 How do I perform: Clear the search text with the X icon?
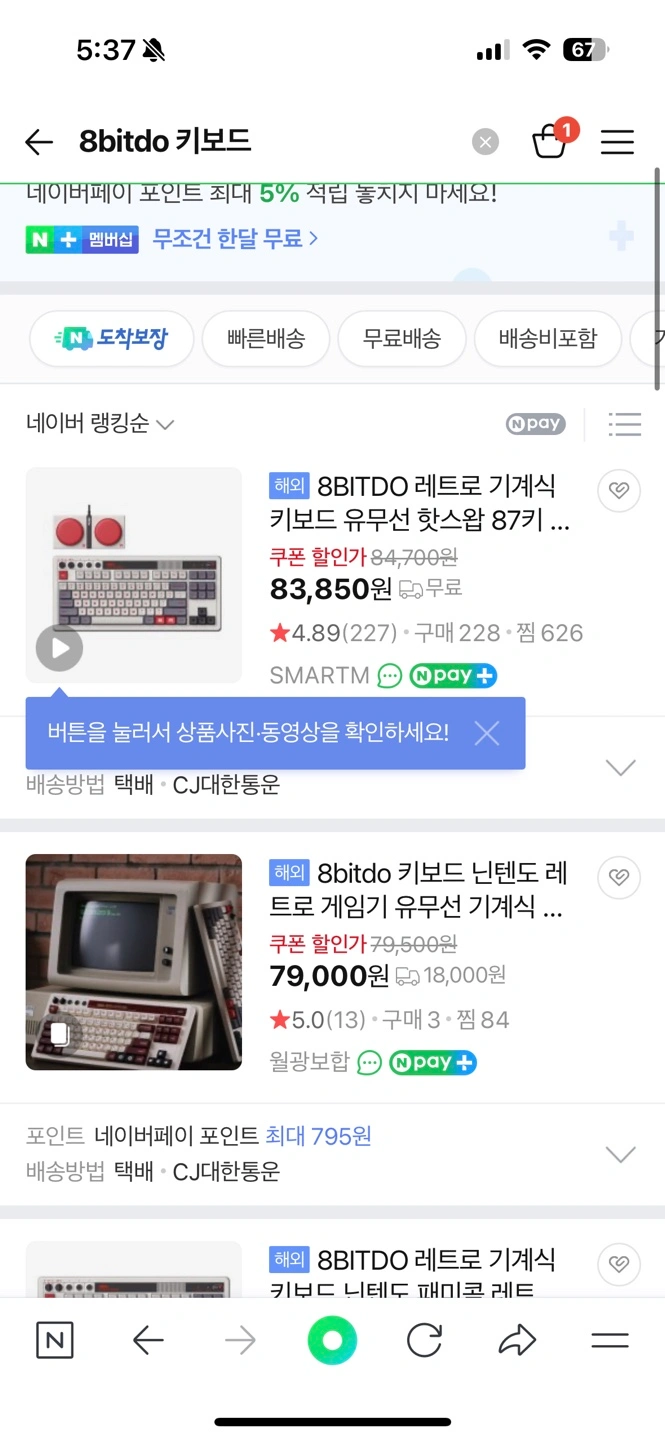pos(485,142)
